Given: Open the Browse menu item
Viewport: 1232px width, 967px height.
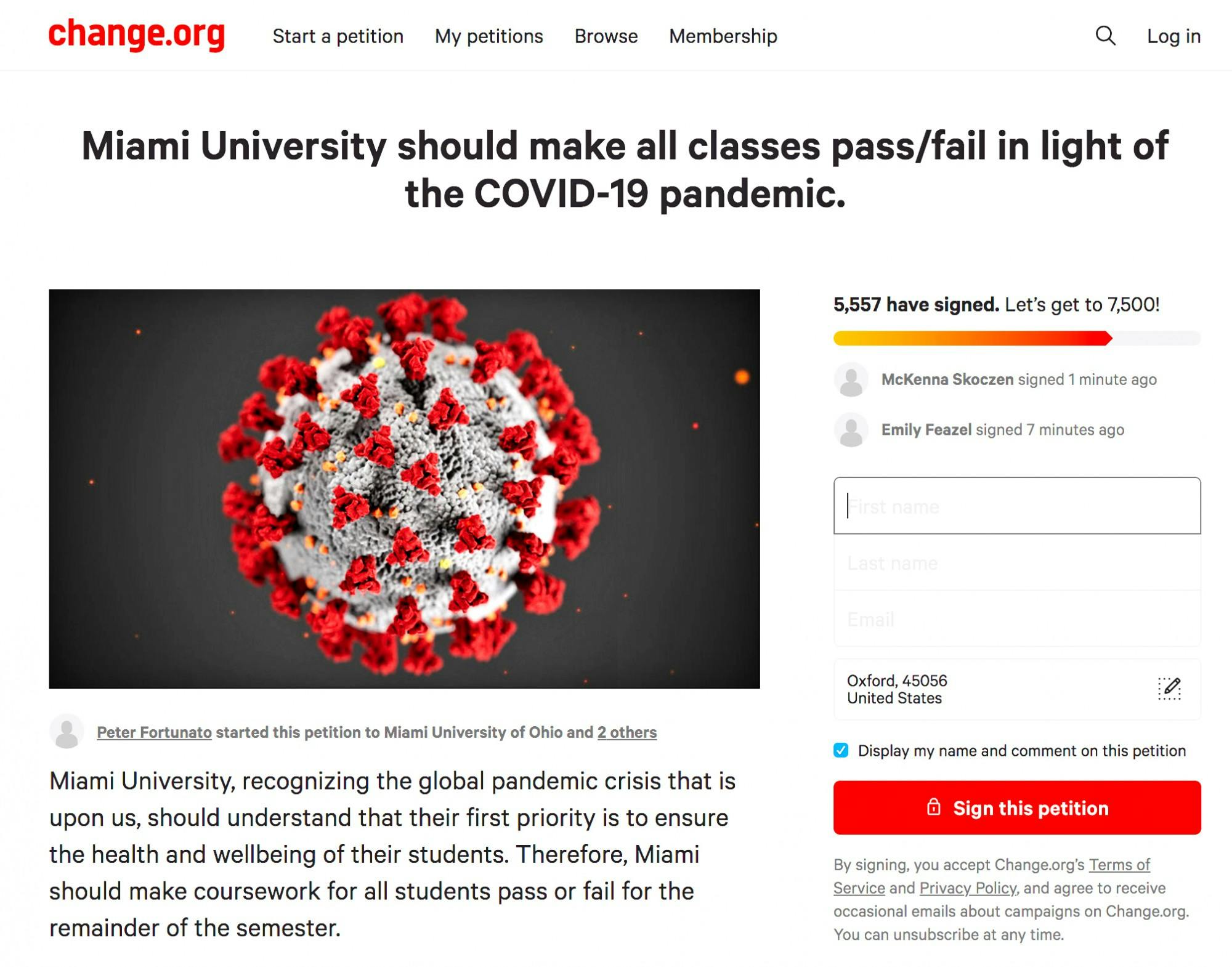Looking at the screenshot, I should [x=606, y=36].
